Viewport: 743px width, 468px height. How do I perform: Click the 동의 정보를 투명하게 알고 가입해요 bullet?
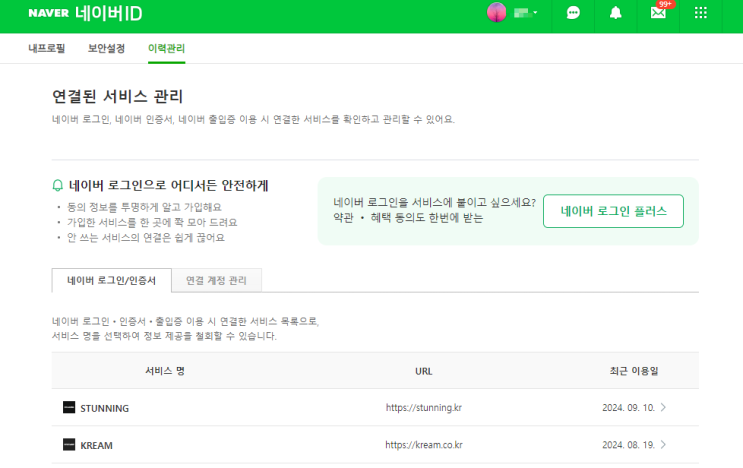click(144, 207)
